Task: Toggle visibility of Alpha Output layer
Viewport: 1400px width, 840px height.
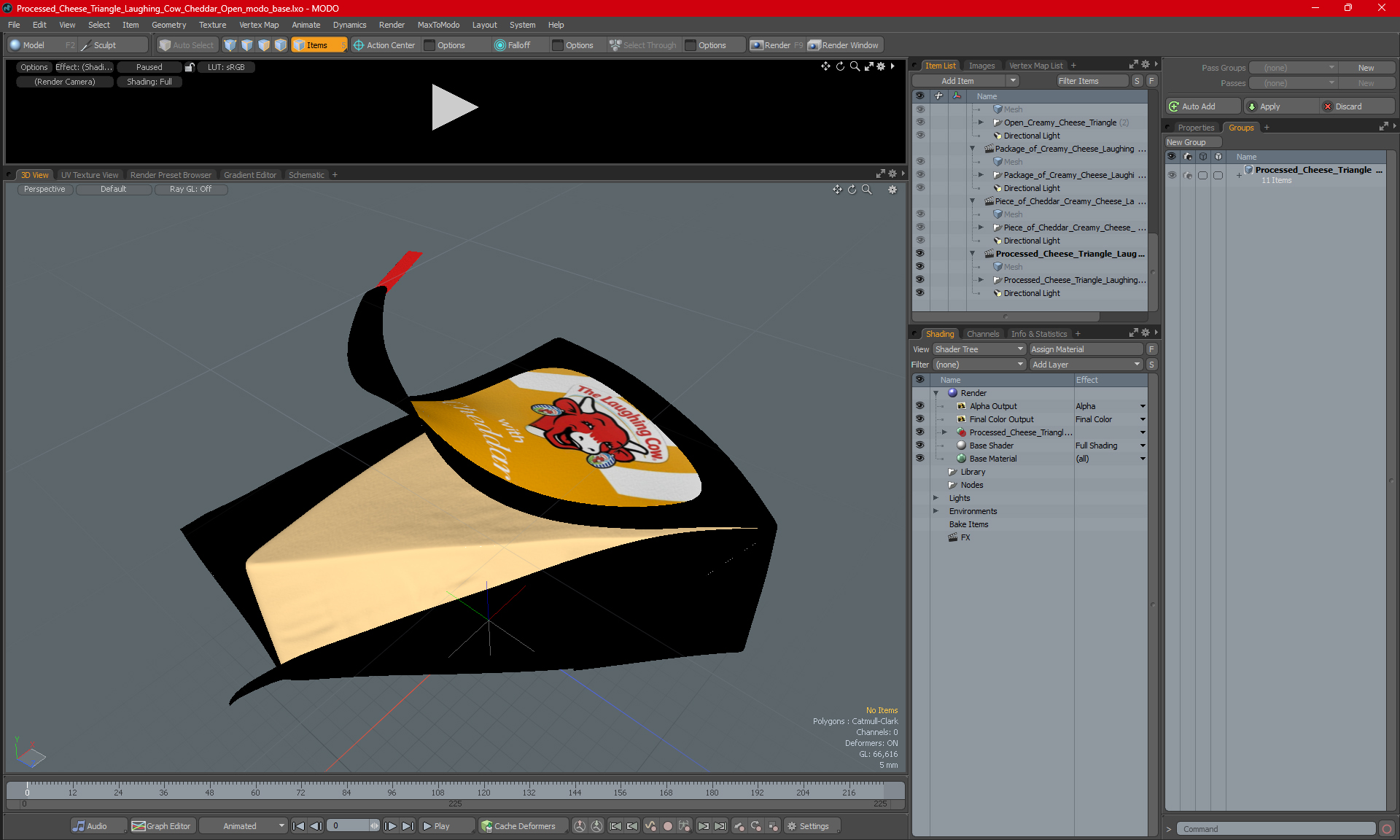Action: point(919,406)
